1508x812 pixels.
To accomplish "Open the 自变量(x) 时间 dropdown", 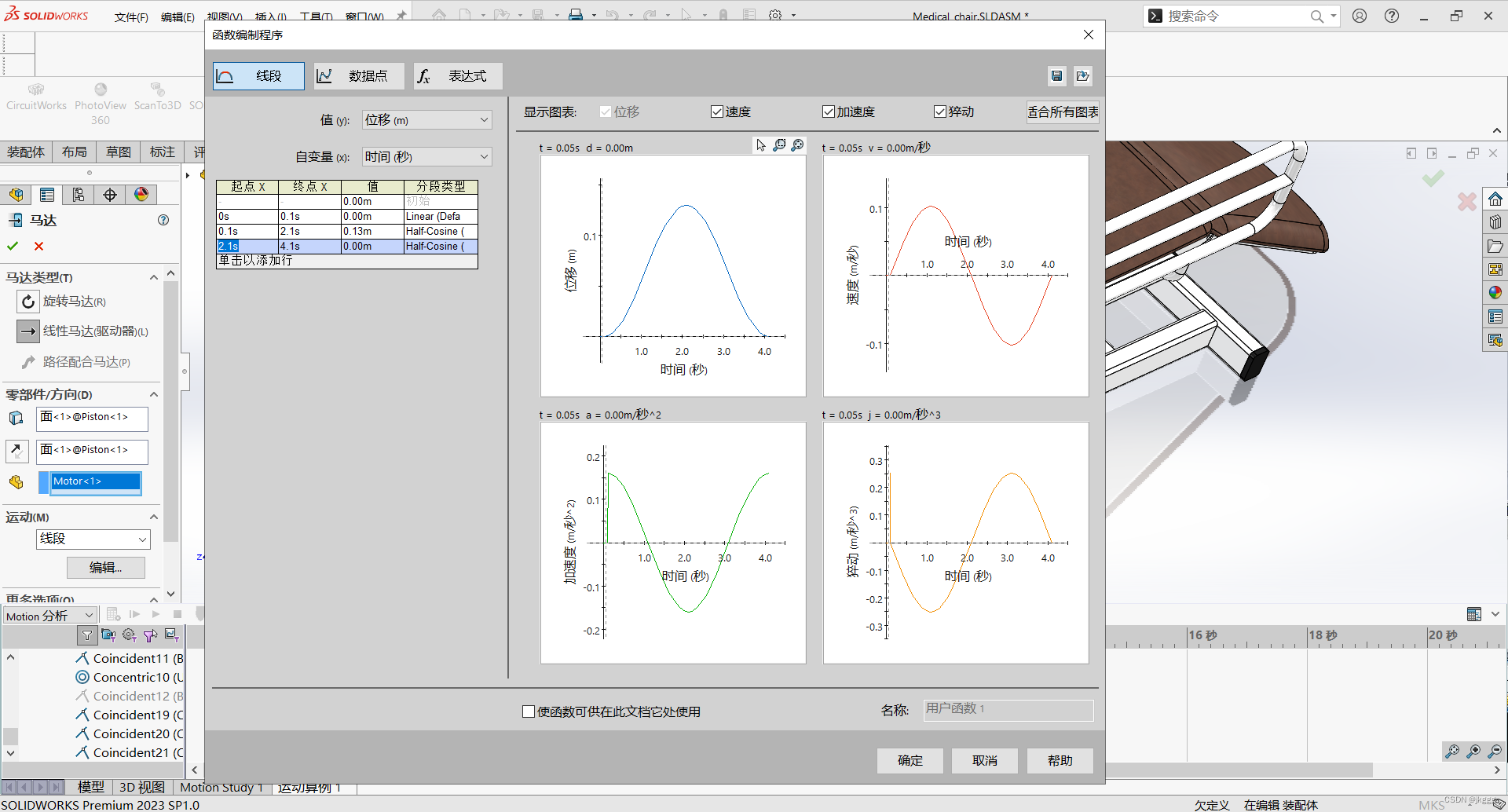I will [x=427, y=156].
